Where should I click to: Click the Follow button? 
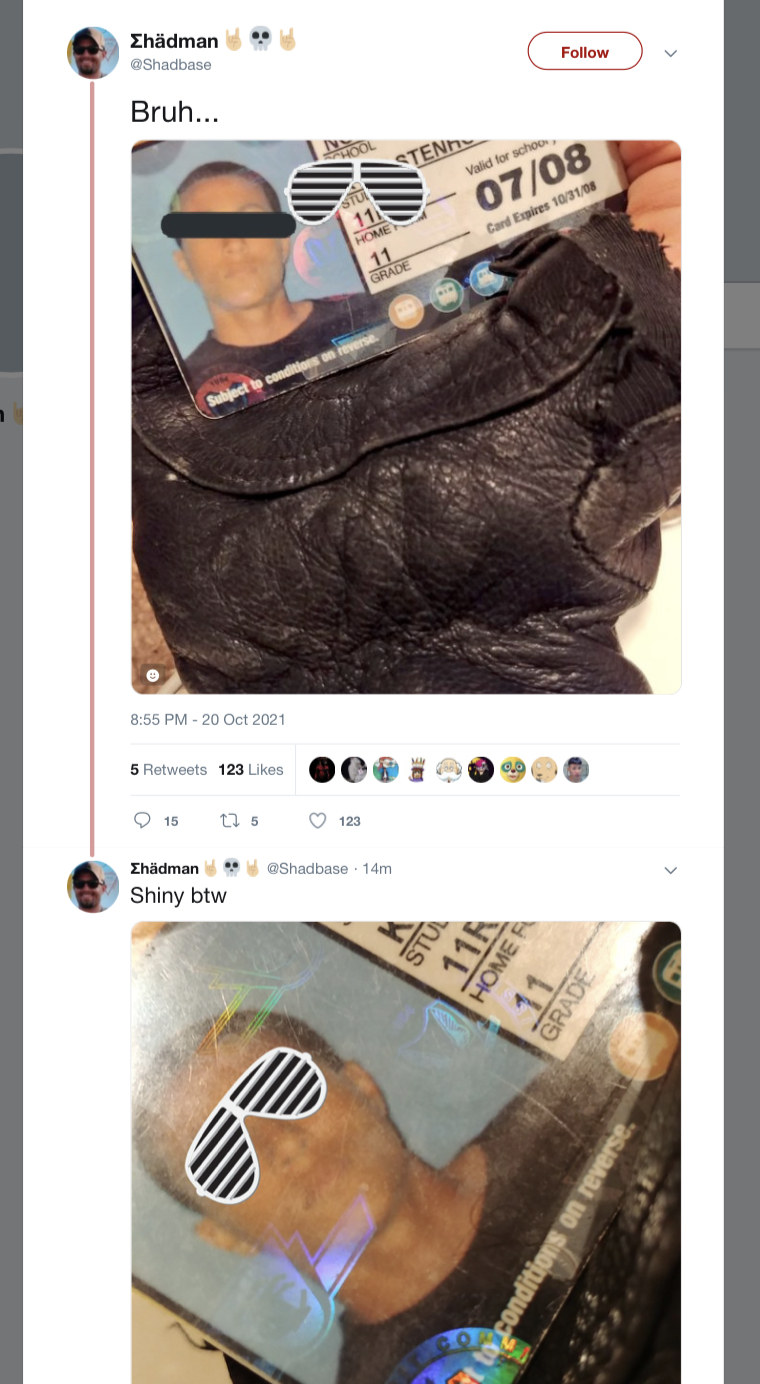point(585,52)
